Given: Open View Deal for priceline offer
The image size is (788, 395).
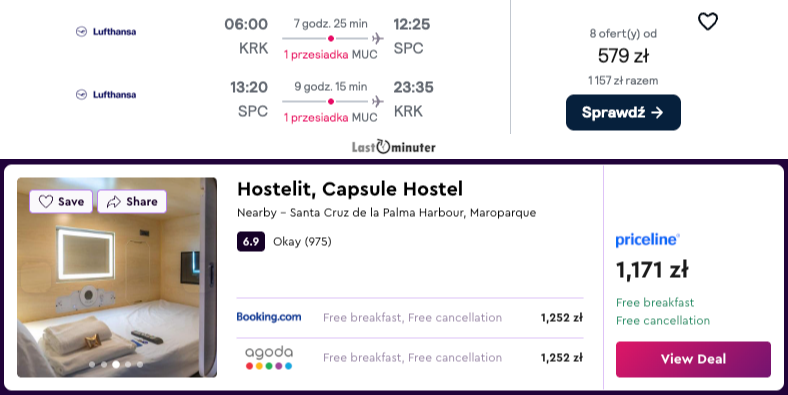Looking at the screenshot, I should 693,359.
